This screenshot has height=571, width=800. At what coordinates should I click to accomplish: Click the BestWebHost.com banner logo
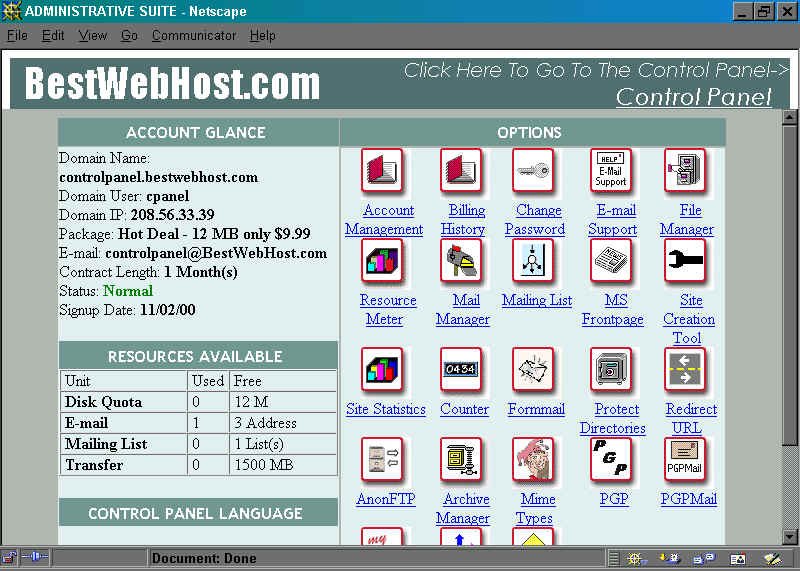coord(172,84)
